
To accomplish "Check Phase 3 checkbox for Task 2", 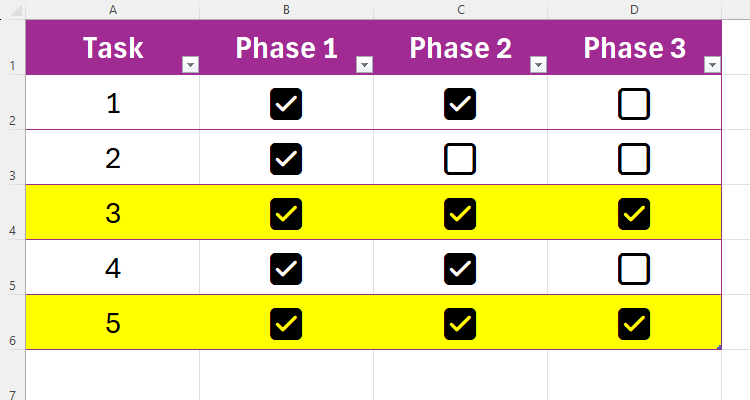I will pyautogui.click(x=634, y=158).
